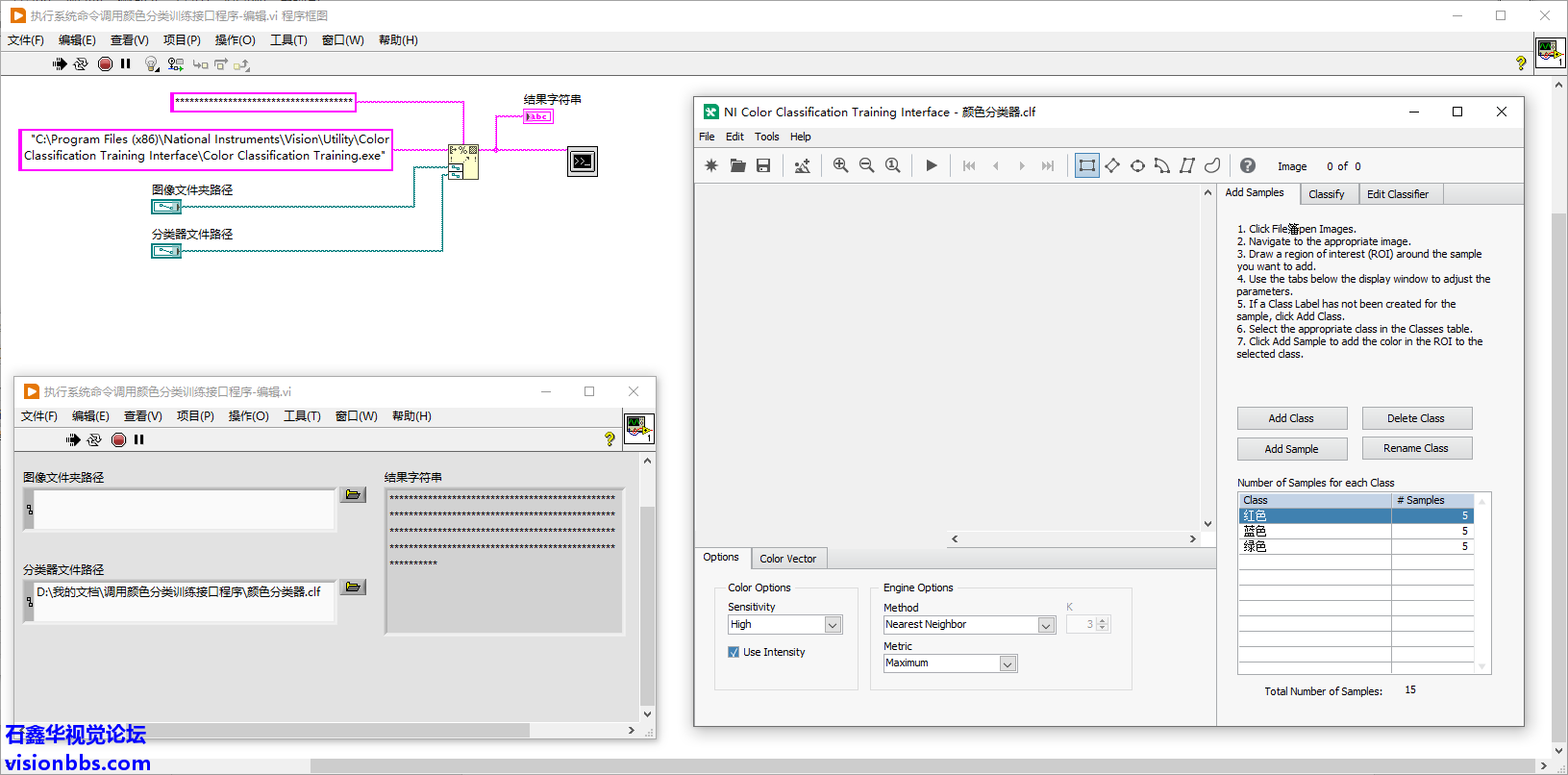The image size is (1568, 775).
Task: Select the Oval ROI tool
Action: coord(1137,165)
